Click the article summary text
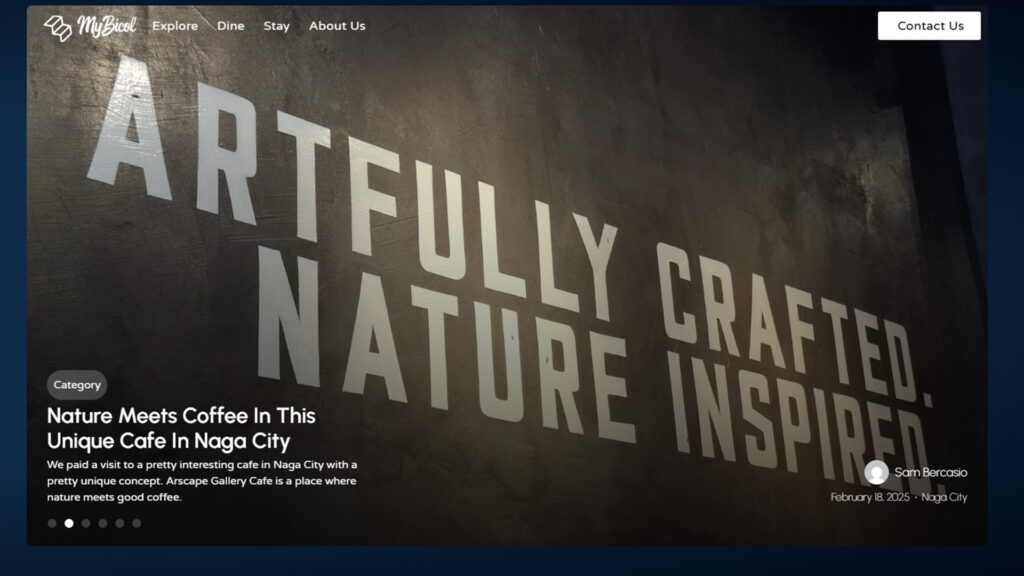This screenshot has width=1024, height=576. (x=202, y=481)
